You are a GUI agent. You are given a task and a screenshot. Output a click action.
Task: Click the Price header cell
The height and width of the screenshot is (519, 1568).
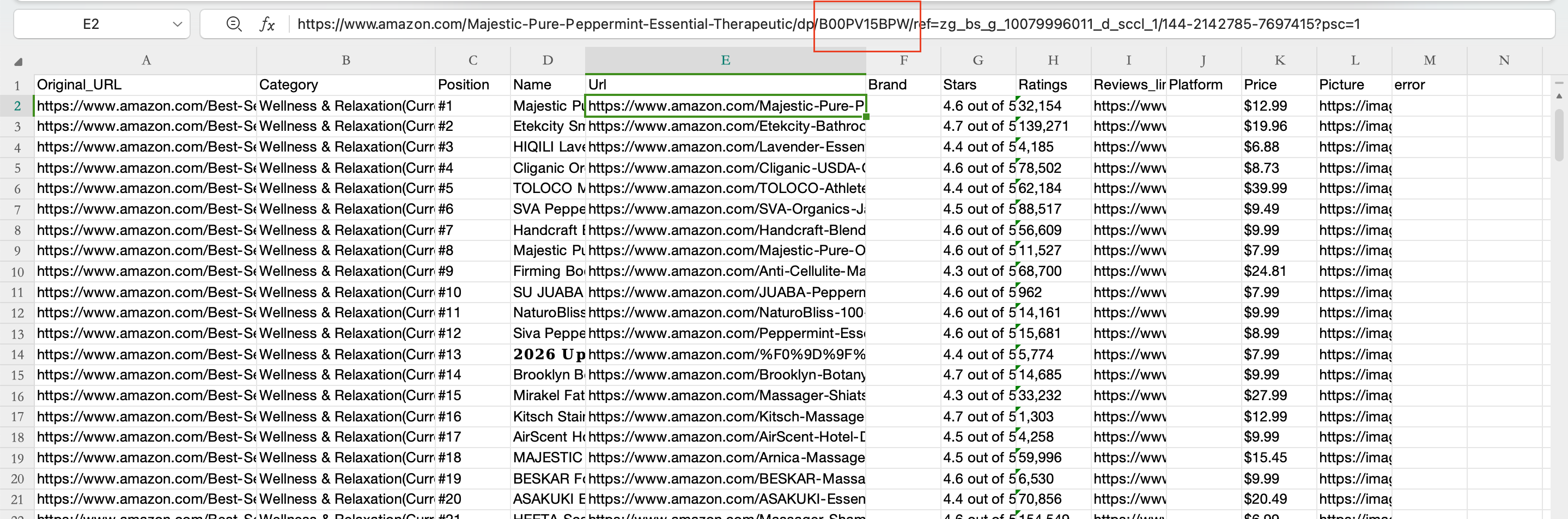[x=1279, y=85]
